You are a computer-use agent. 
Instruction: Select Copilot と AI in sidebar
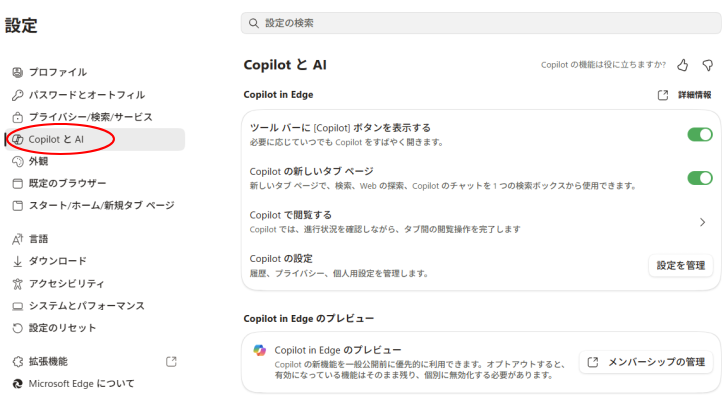95,139
